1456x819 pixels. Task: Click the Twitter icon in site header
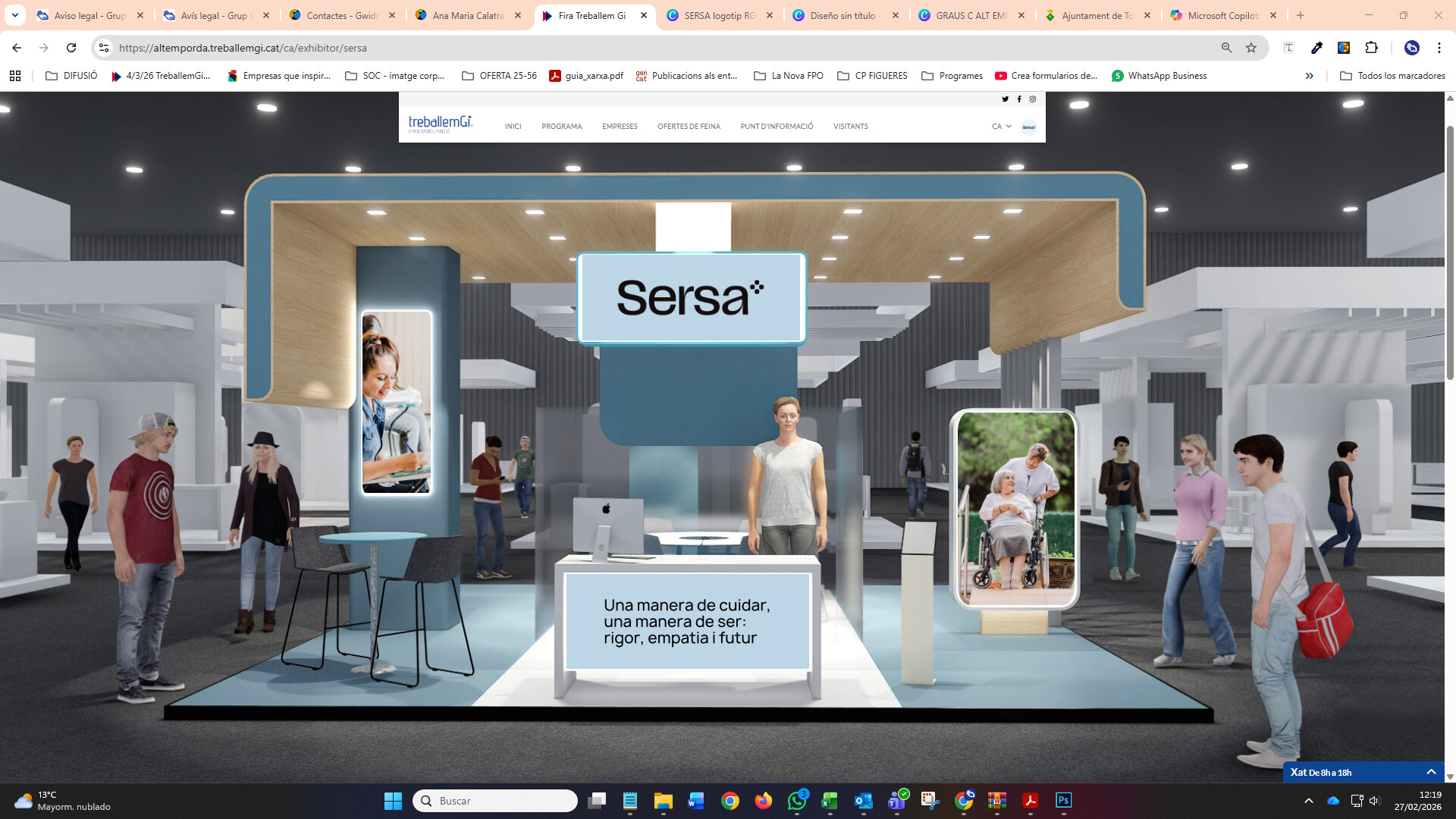click(x=1005, y=99)
